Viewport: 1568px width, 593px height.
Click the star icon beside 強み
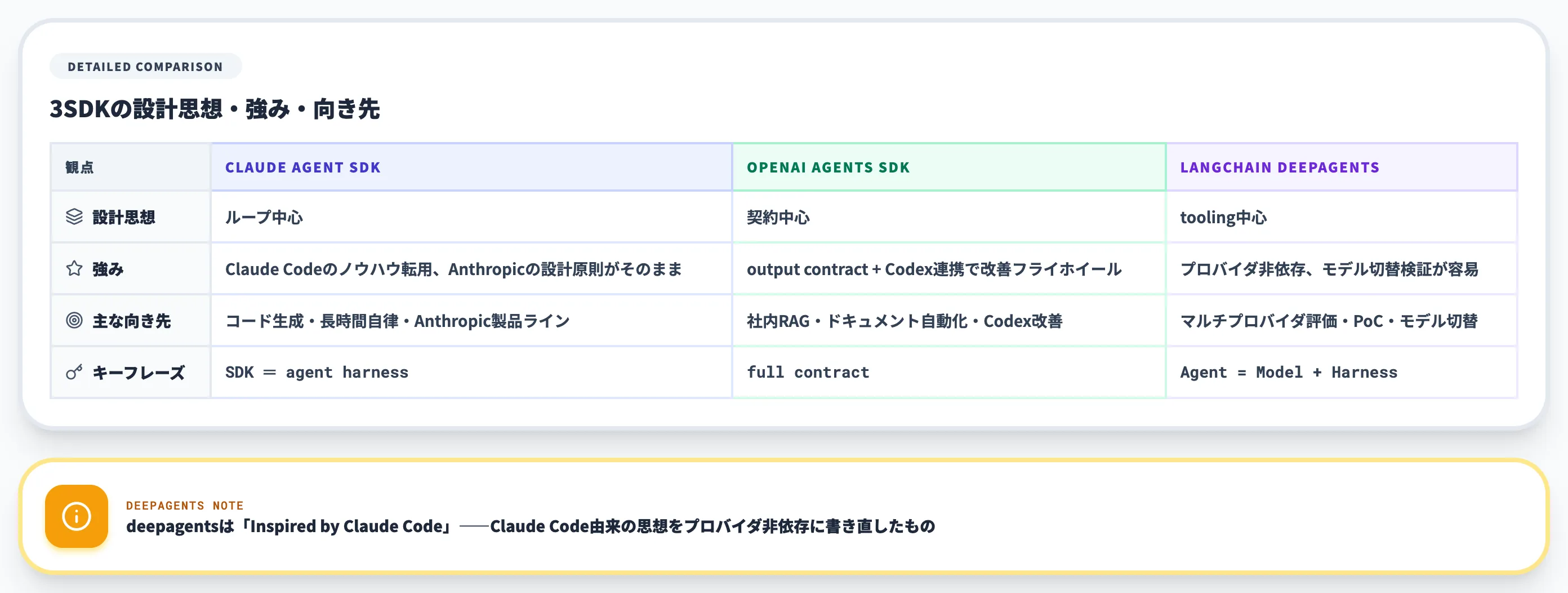point(74,269)
